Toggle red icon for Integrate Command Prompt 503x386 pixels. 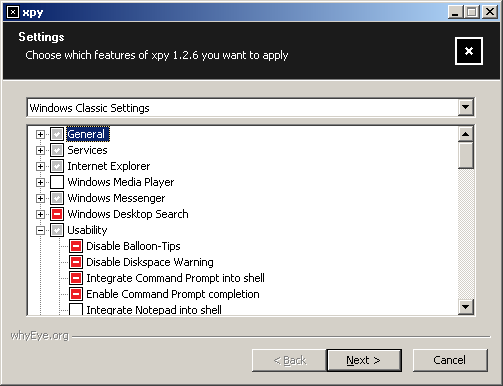pyautogui.click(x=76, y=278)
